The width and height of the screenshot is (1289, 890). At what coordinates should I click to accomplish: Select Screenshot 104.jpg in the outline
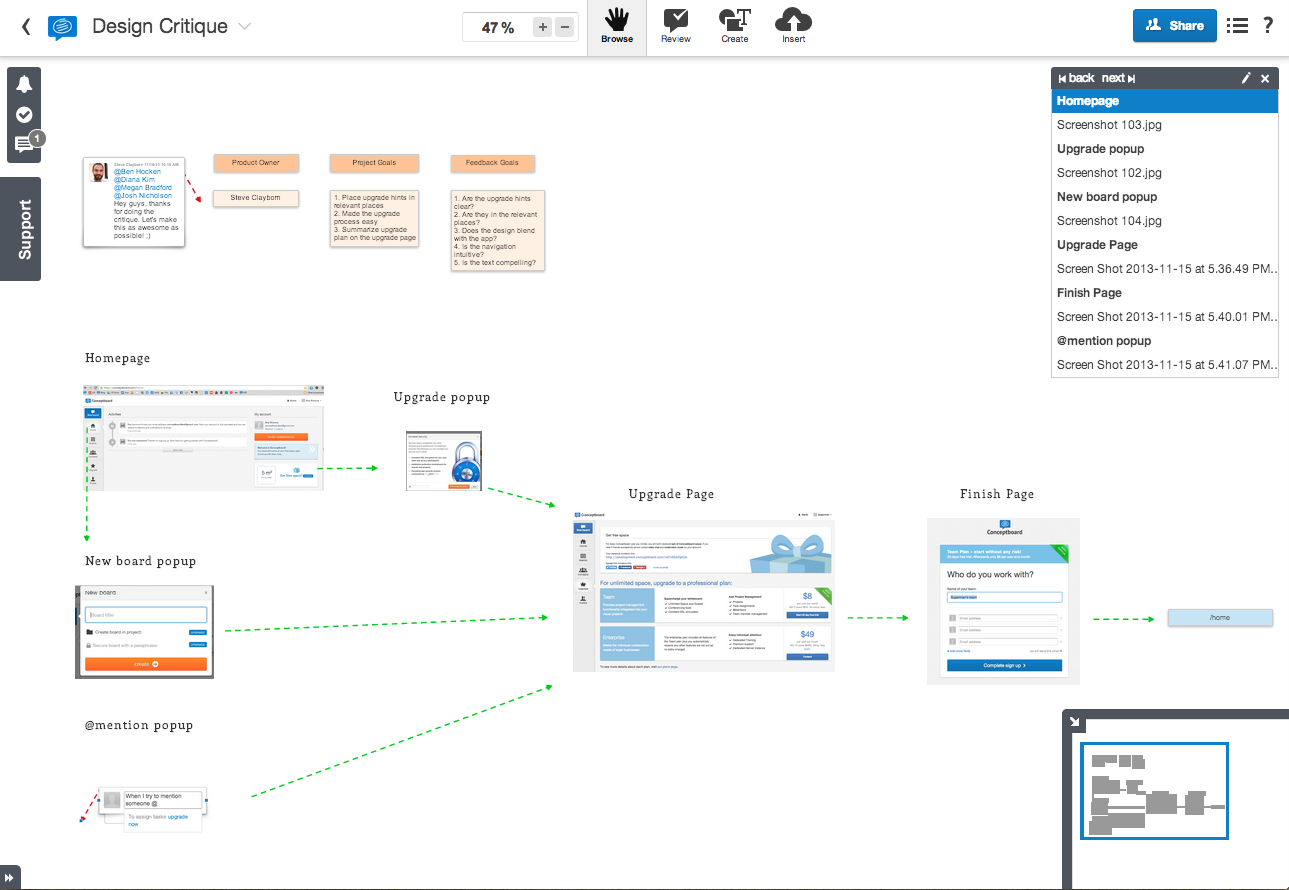(1165, 221)
